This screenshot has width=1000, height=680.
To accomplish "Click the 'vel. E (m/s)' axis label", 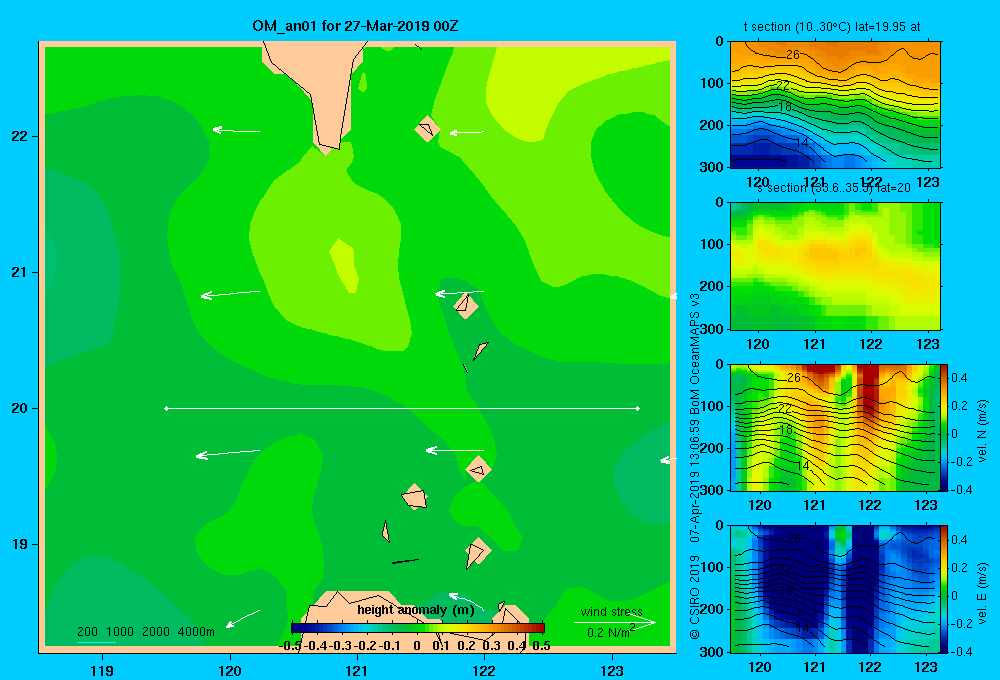I will 982,593.
